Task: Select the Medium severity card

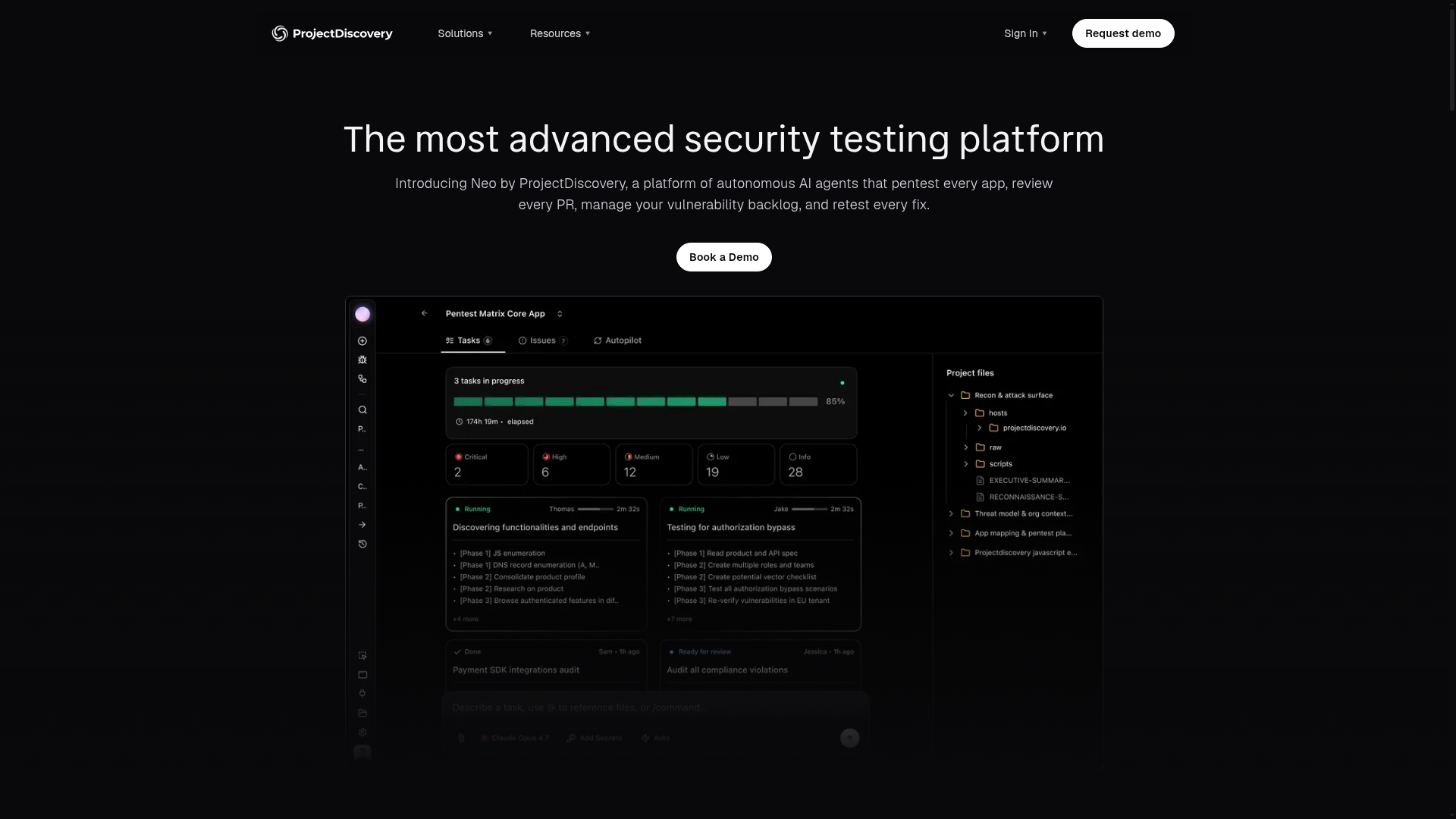Action: click(x=654, y=464)
